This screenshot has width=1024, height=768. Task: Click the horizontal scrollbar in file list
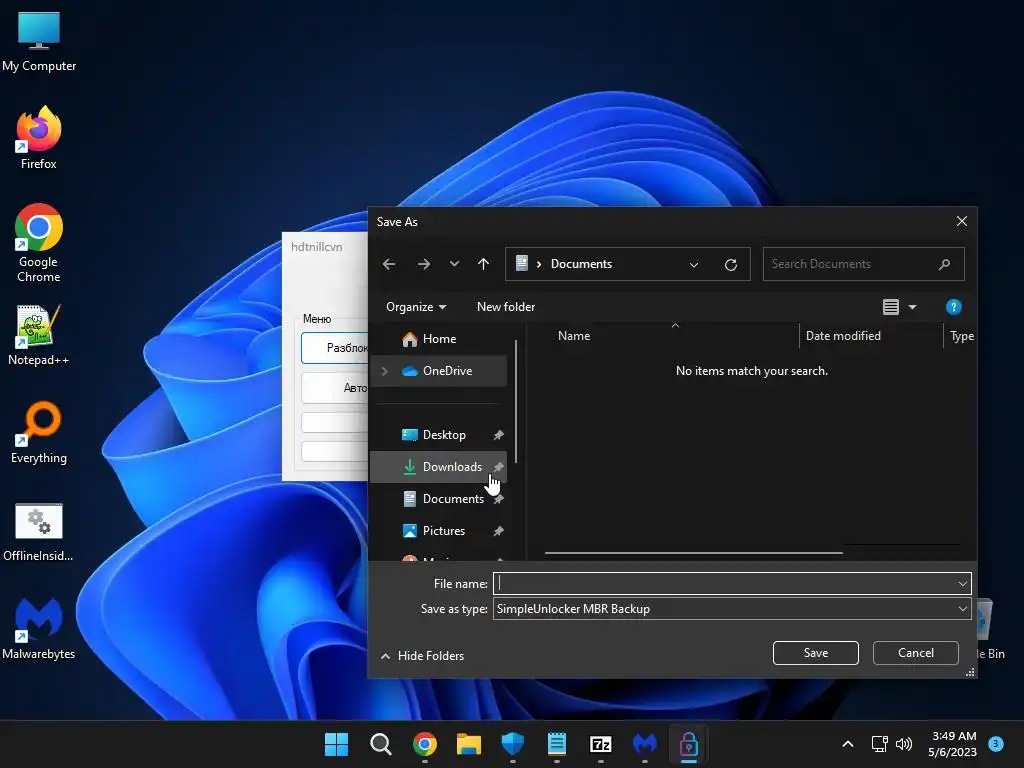click(694, 553)
